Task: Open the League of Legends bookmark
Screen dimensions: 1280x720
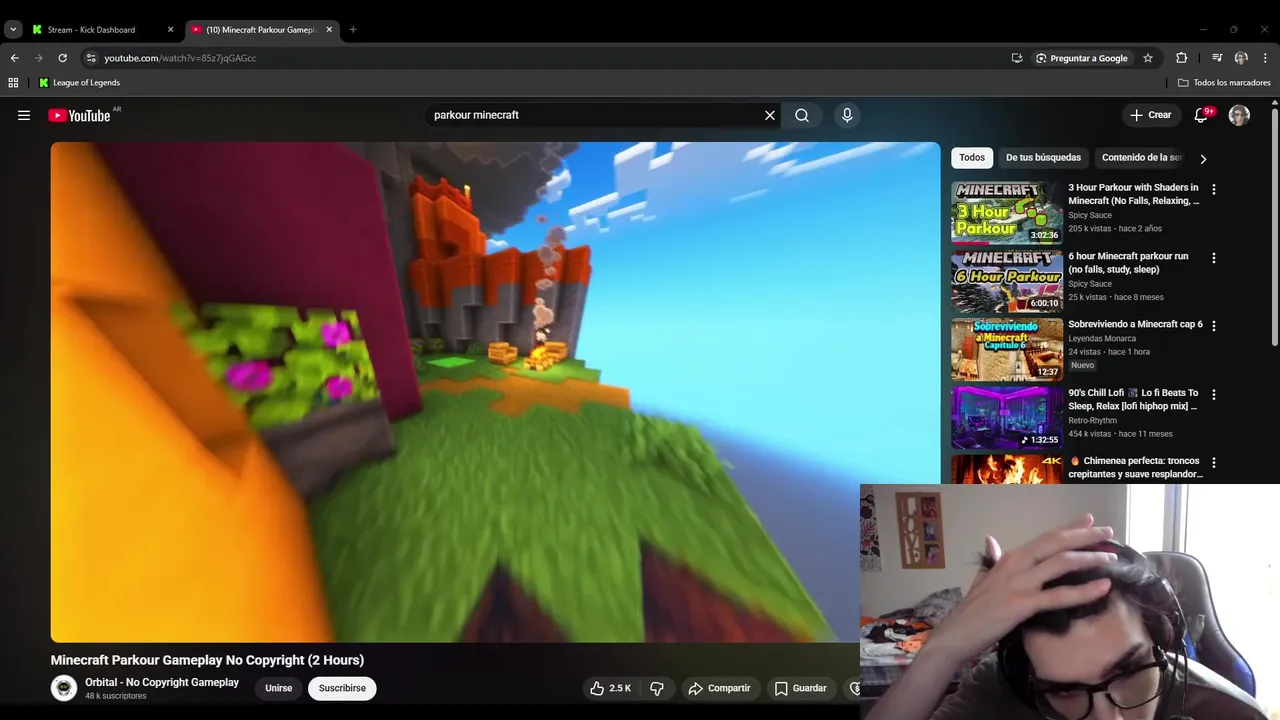Action: tap(80, 83)
